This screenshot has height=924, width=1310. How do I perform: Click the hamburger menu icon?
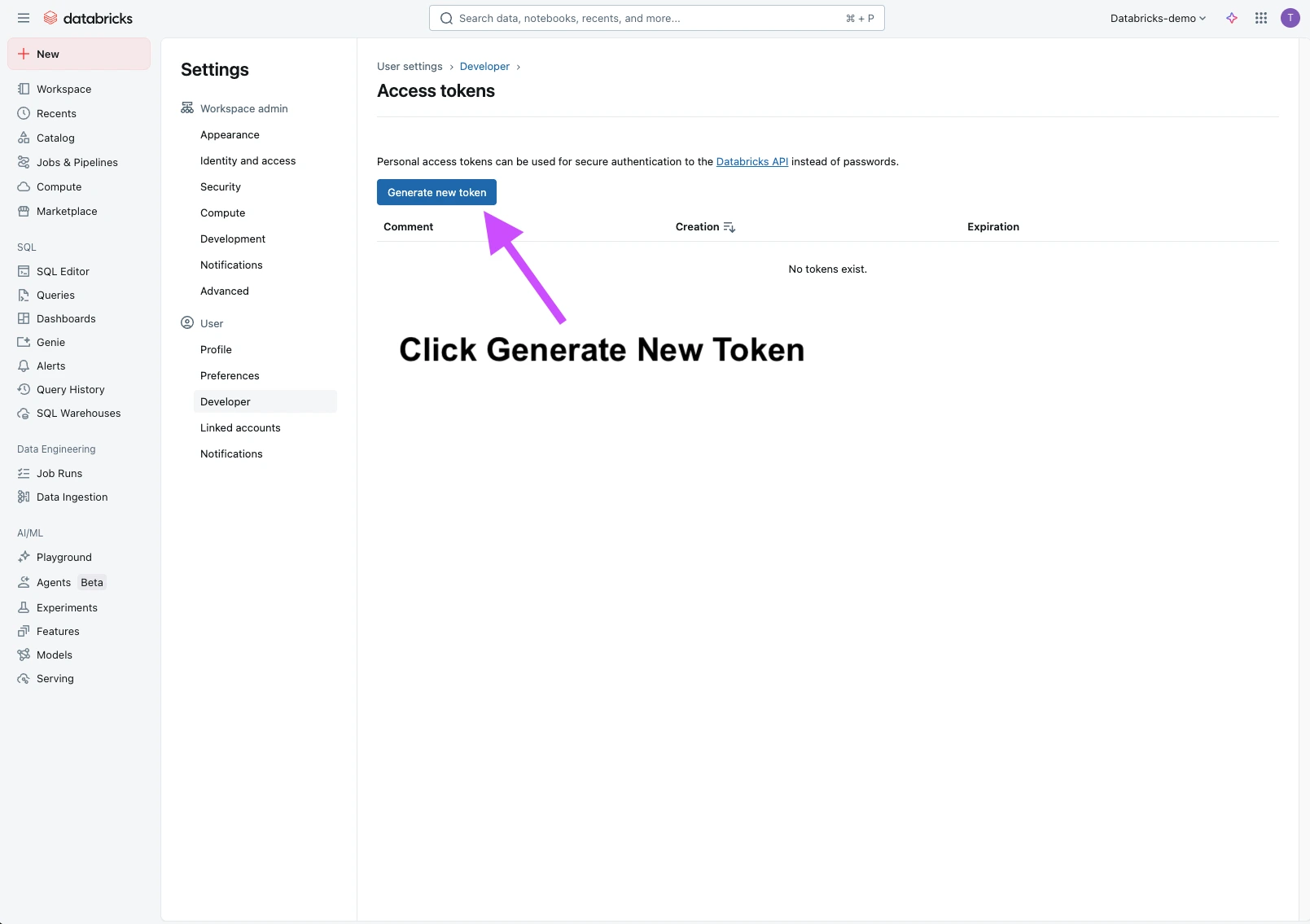(x=24, y=18)
